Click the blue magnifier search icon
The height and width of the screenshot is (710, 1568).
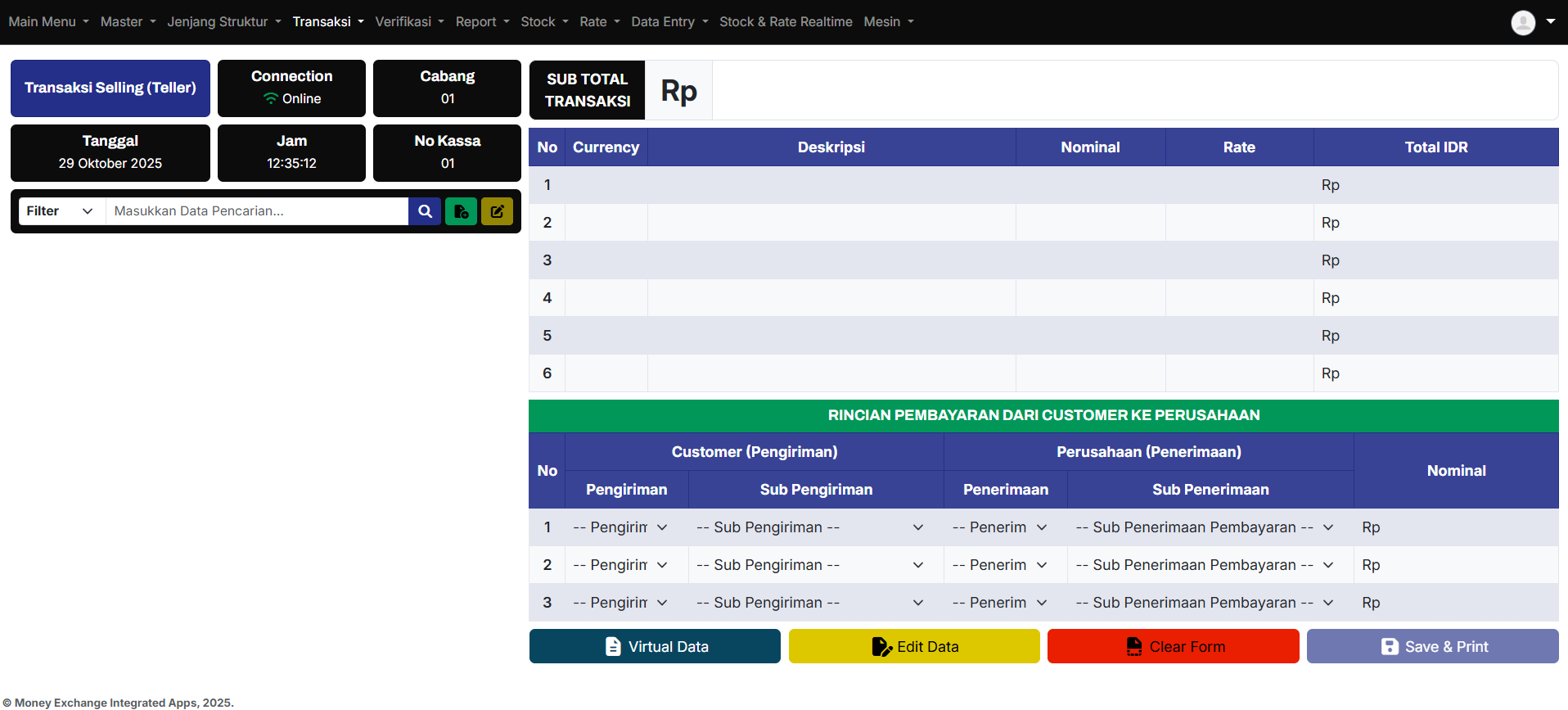click(425, 211)
